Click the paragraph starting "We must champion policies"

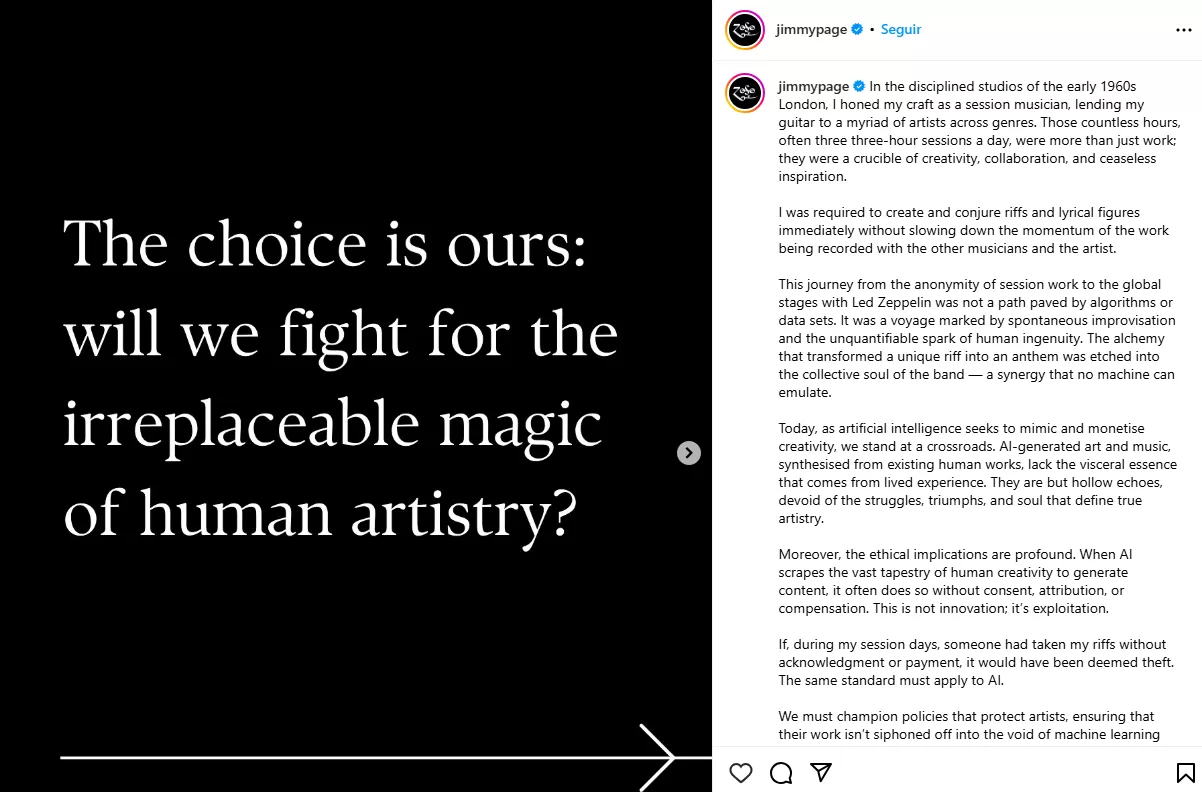(968, 726)
